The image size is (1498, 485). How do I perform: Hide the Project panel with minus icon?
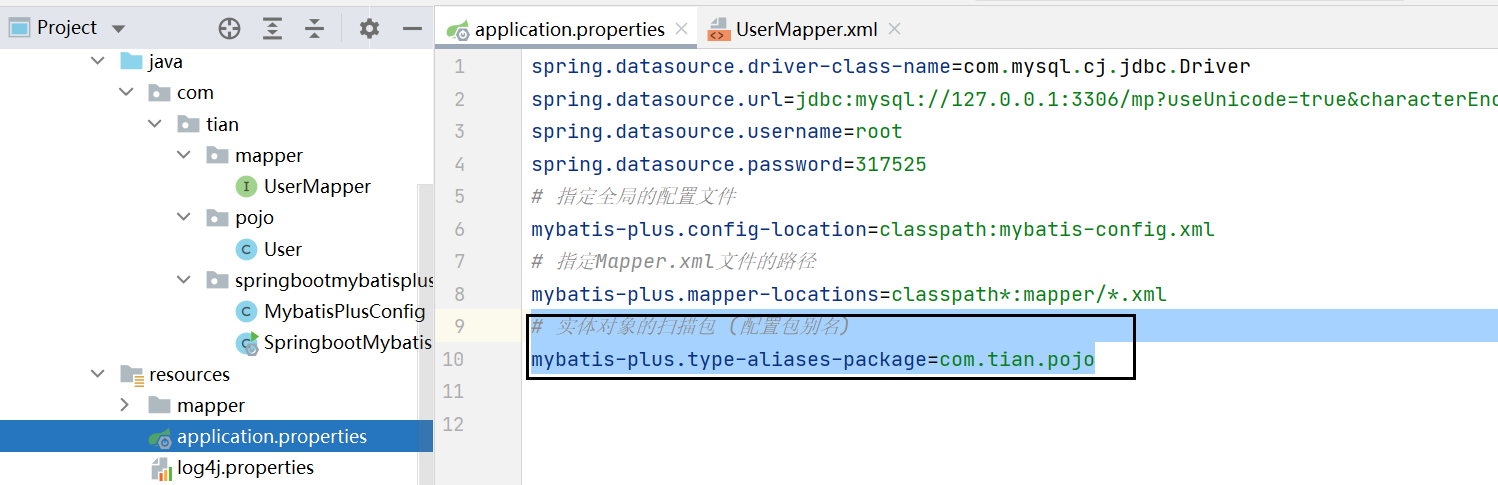[411, 29]
